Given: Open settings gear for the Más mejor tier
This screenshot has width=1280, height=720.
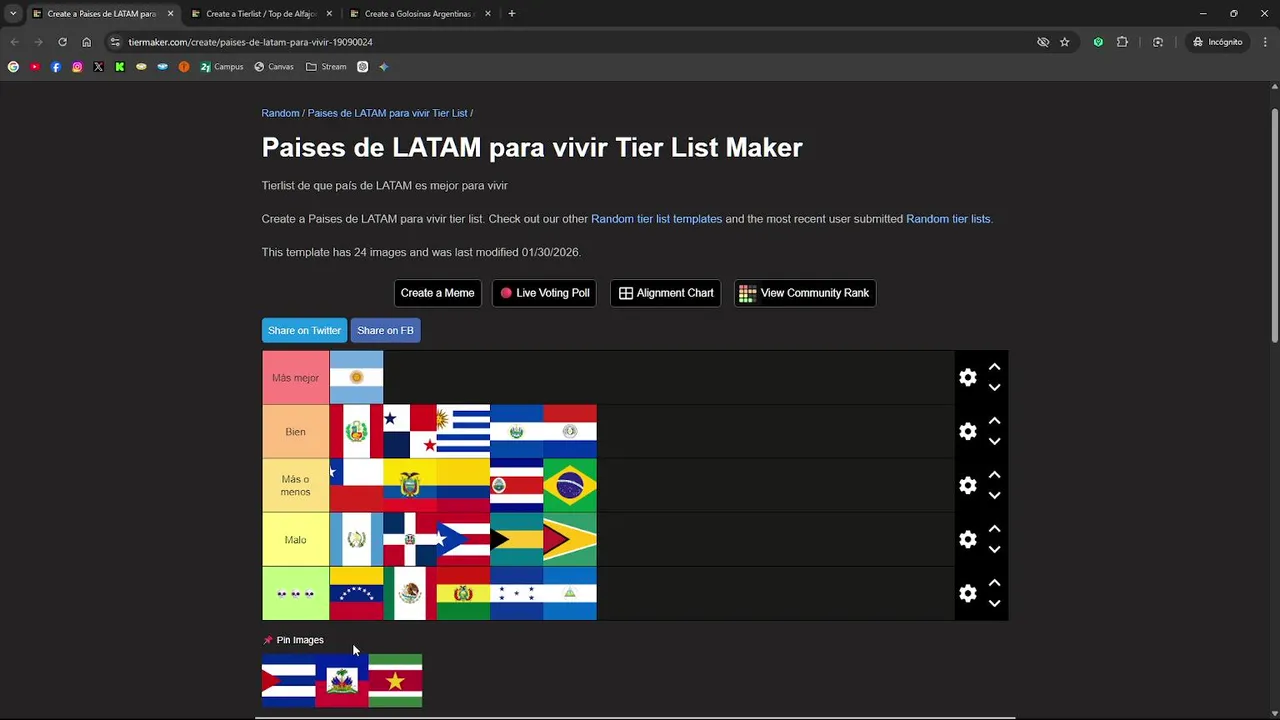Looking at the screenshot, I should [x=967, y=377].
